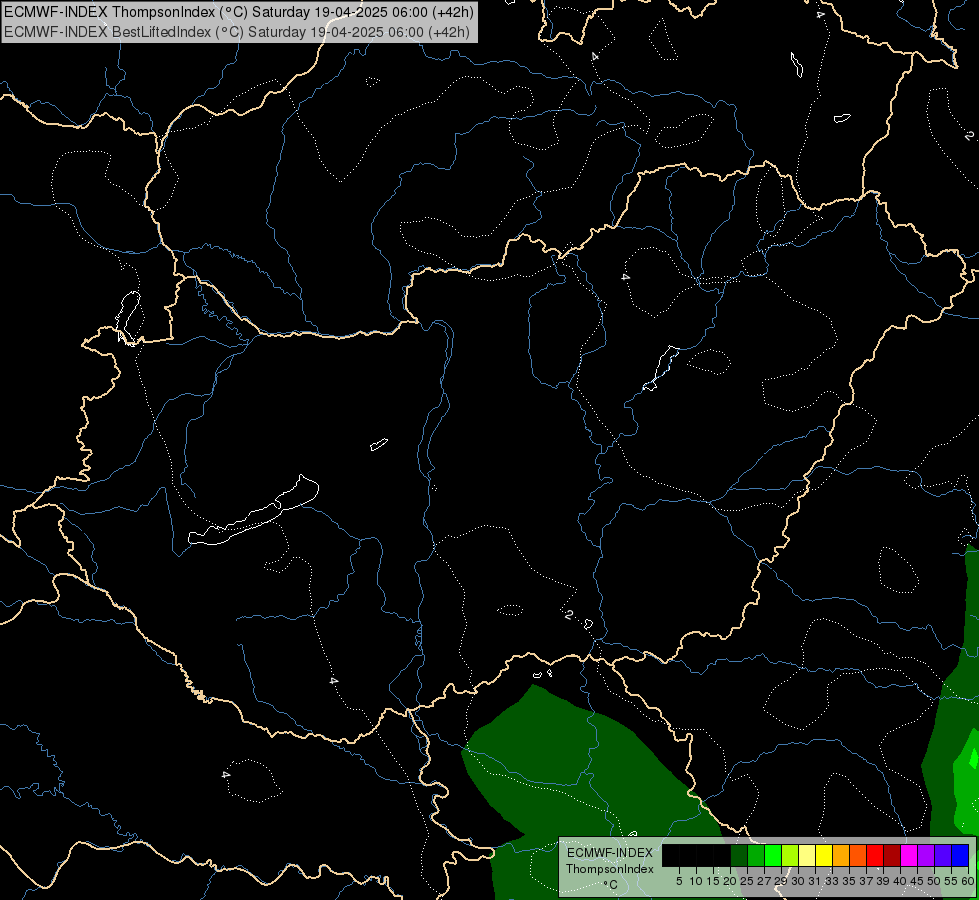The height and width of the screenshot is (900, 979).
Task: Click the BestLiftedIndex title line at top
Action: [x=237, y=32]
